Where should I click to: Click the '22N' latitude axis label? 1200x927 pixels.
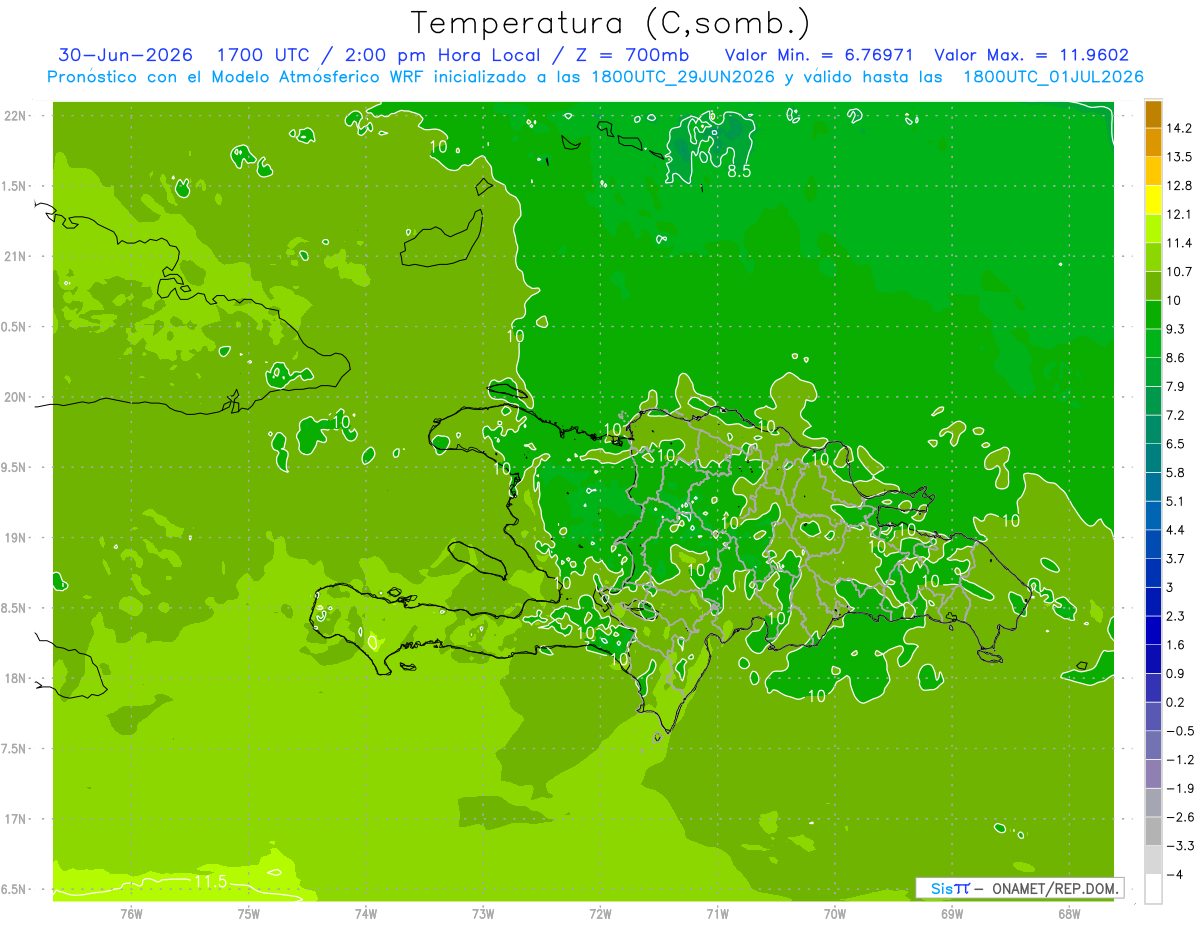pyautogui.click(x=17, y=115)
